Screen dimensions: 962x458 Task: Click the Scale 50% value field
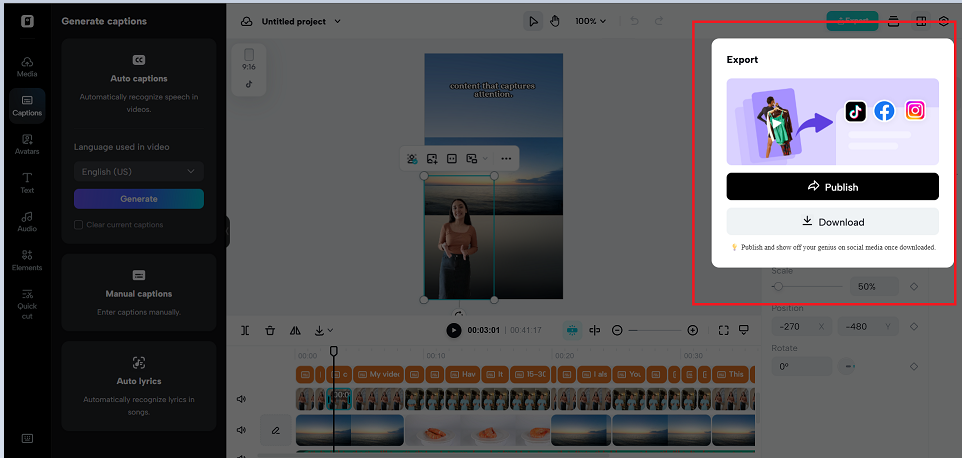coord(874,286)
